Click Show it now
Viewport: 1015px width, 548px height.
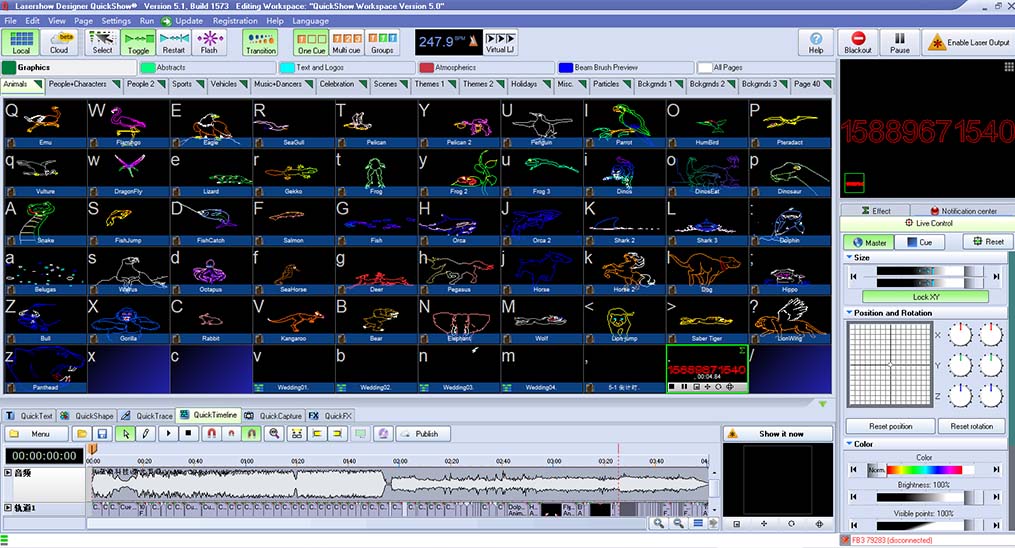778,433
